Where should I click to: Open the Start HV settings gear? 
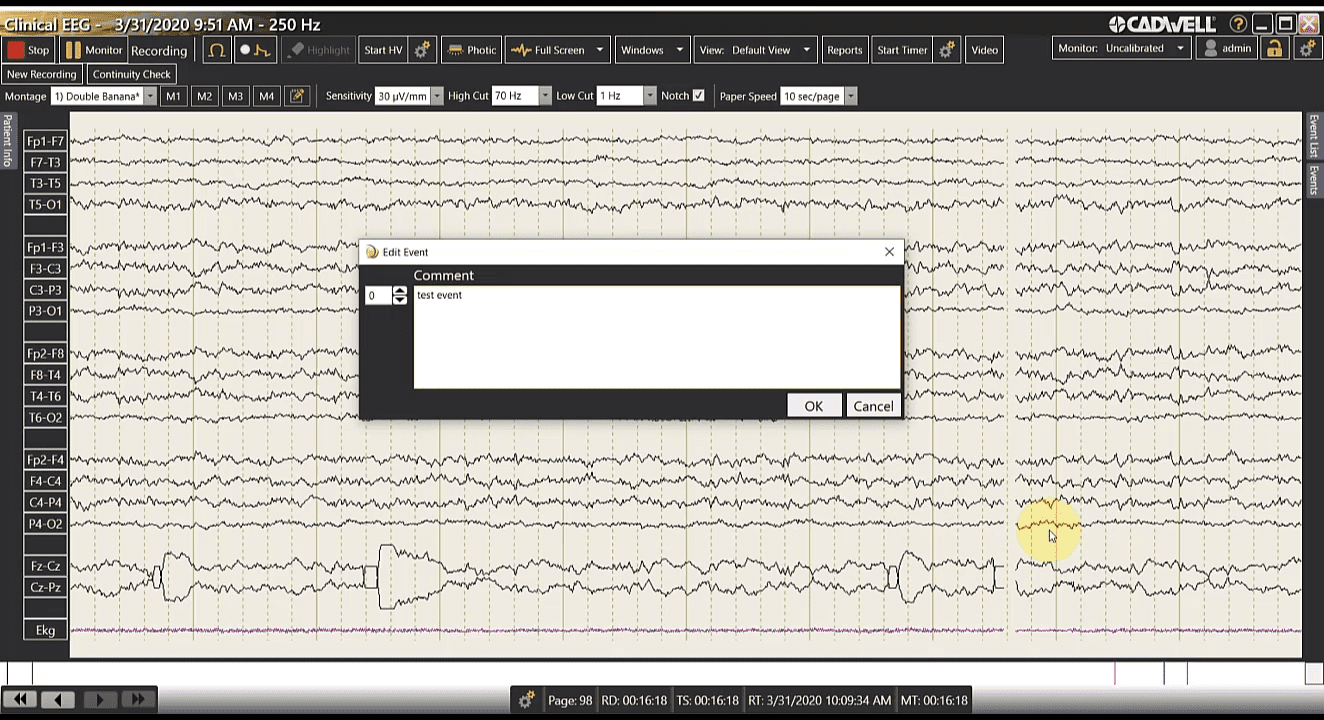pos(422,50)
